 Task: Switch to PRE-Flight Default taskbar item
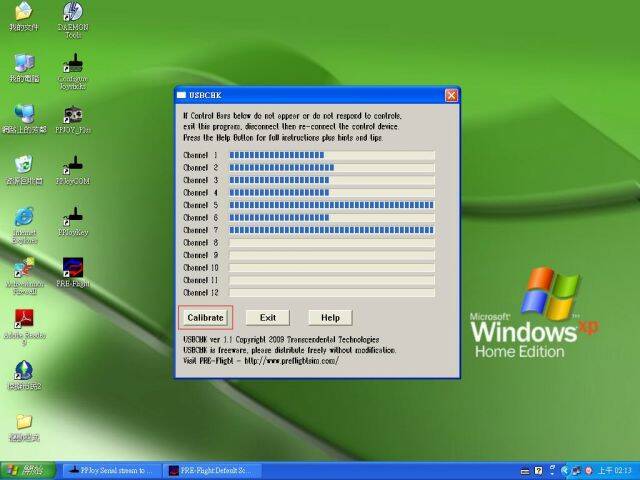point(211,471)
